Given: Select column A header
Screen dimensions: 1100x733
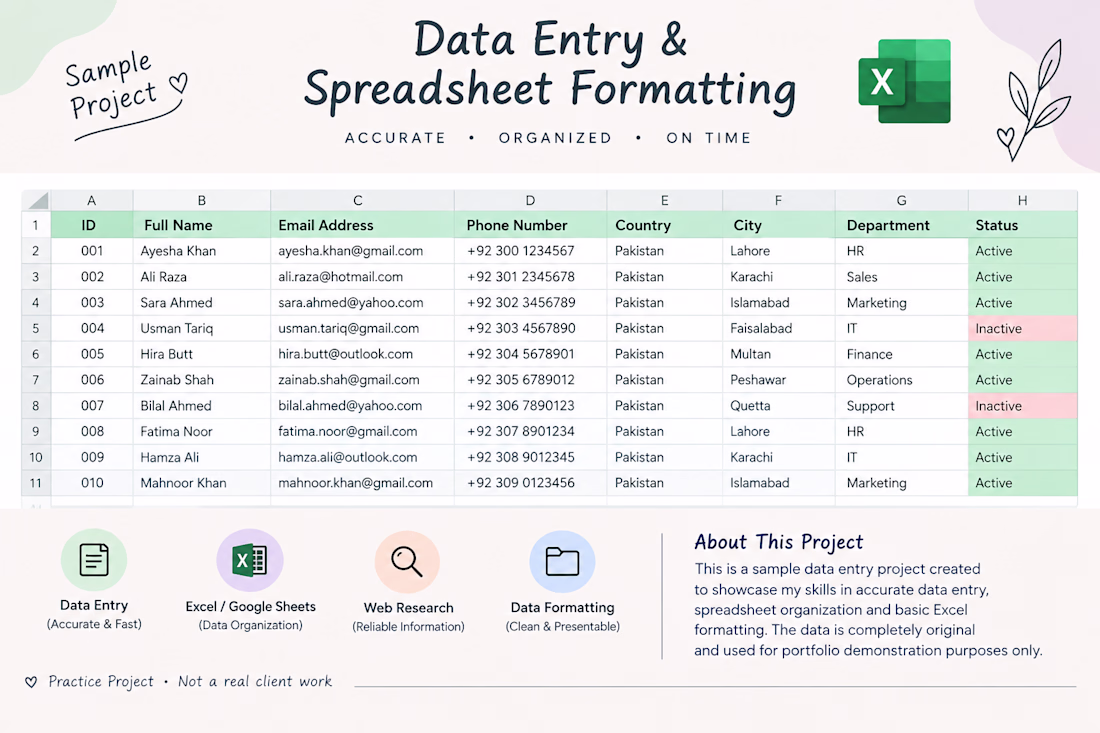Looking at the screenshot, I should (91, 201).
